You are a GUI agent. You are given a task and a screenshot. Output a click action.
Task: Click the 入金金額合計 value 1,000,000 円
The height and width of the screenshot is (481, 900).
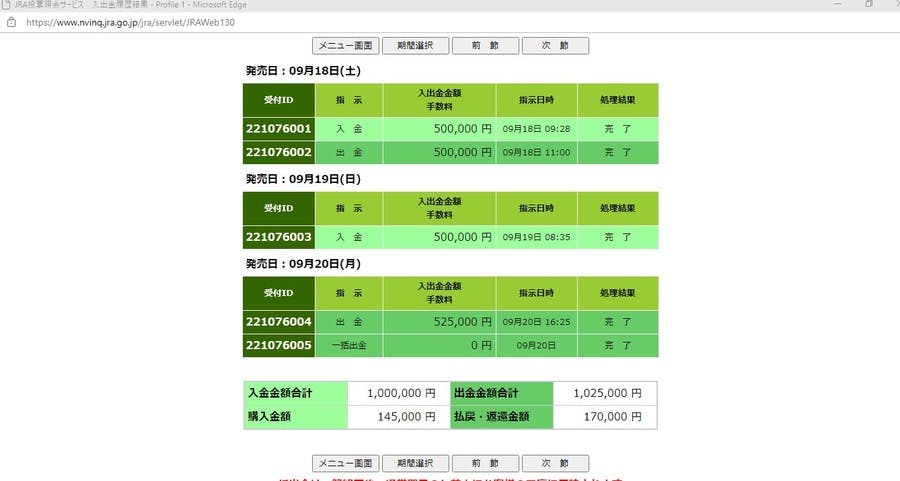click(400, 393)
